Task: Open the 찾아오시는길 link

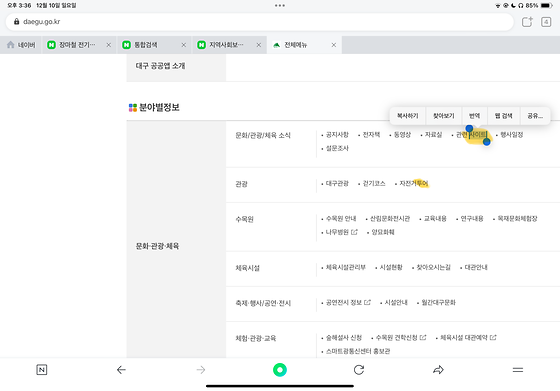Action: coord(433,267)
